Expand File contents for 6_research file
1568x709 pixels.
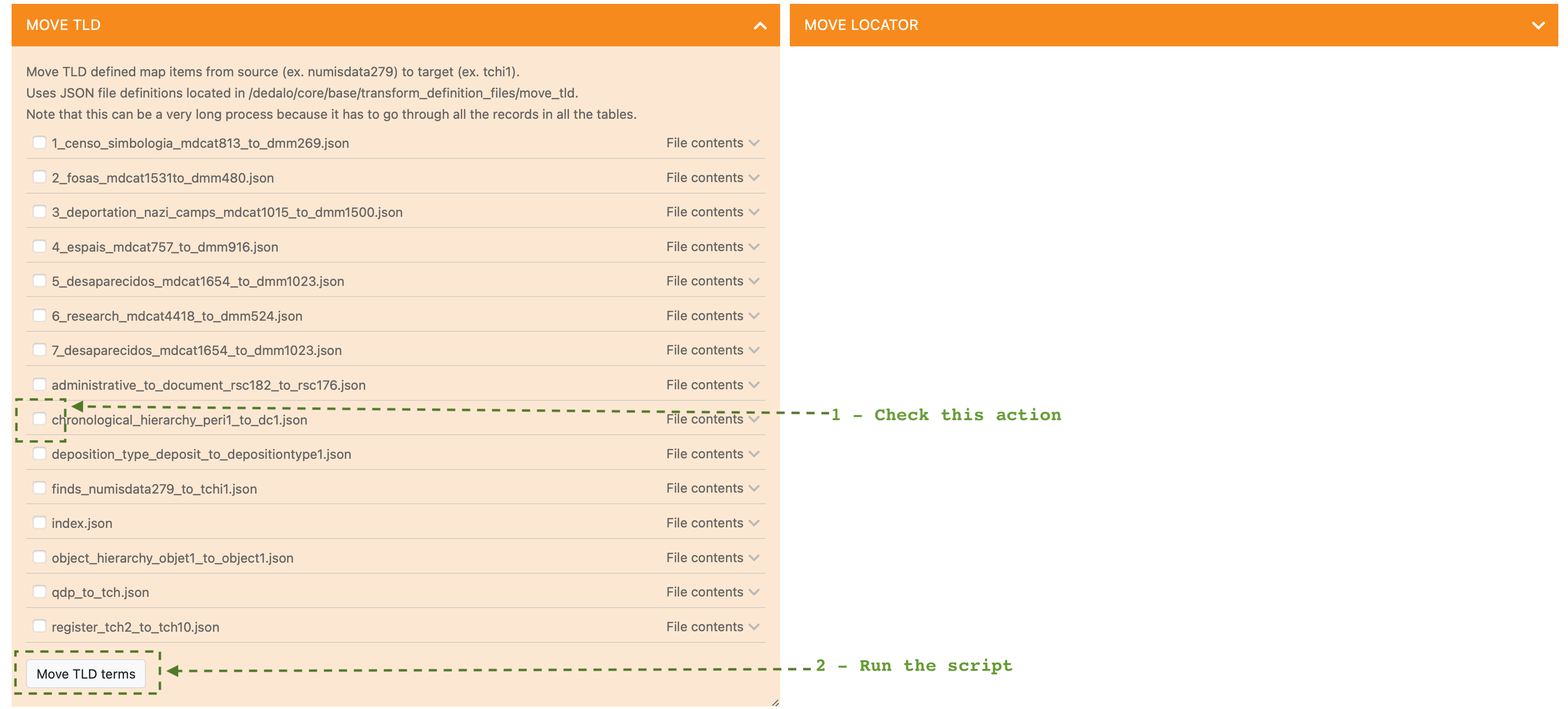[713, 316]
